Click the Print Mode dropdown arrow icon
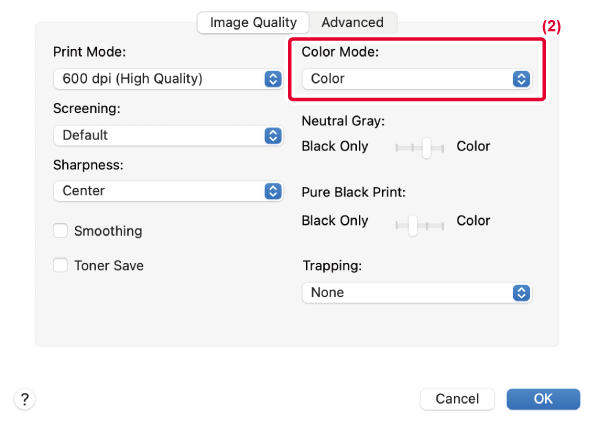 [x=273, y=79]
